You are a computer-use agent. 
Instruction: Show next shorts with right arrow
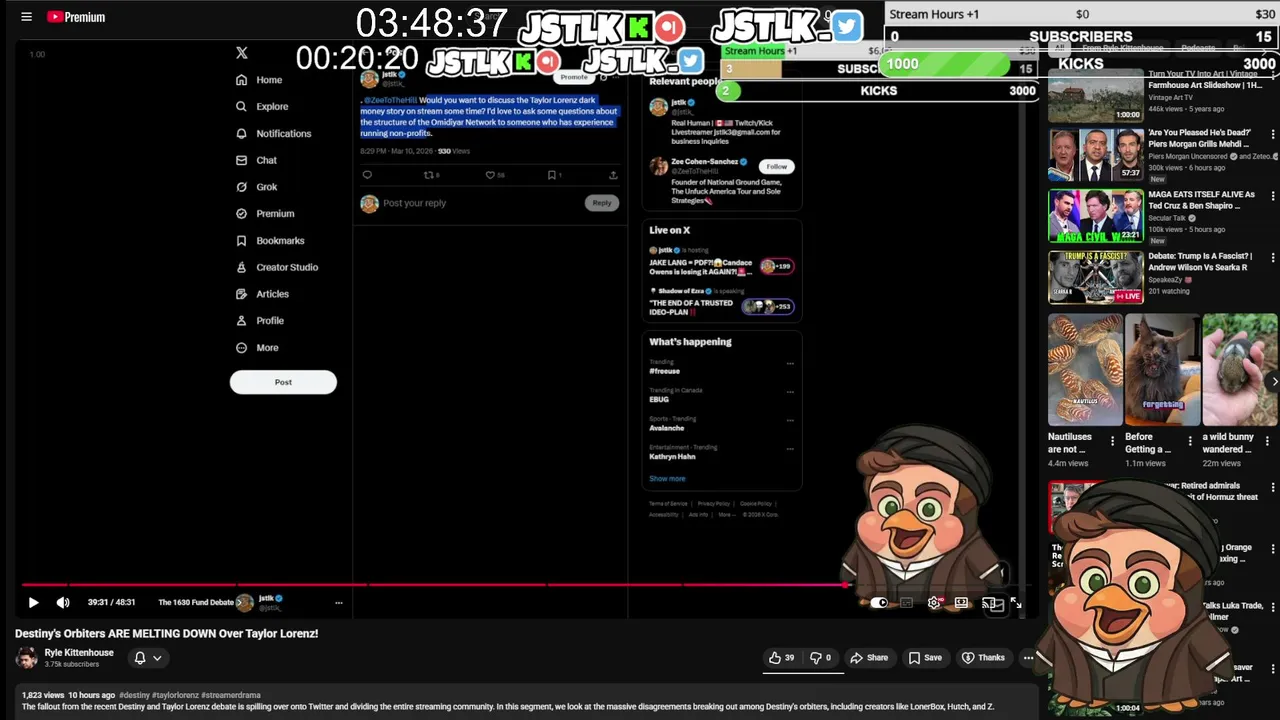tap(1273, 381)
